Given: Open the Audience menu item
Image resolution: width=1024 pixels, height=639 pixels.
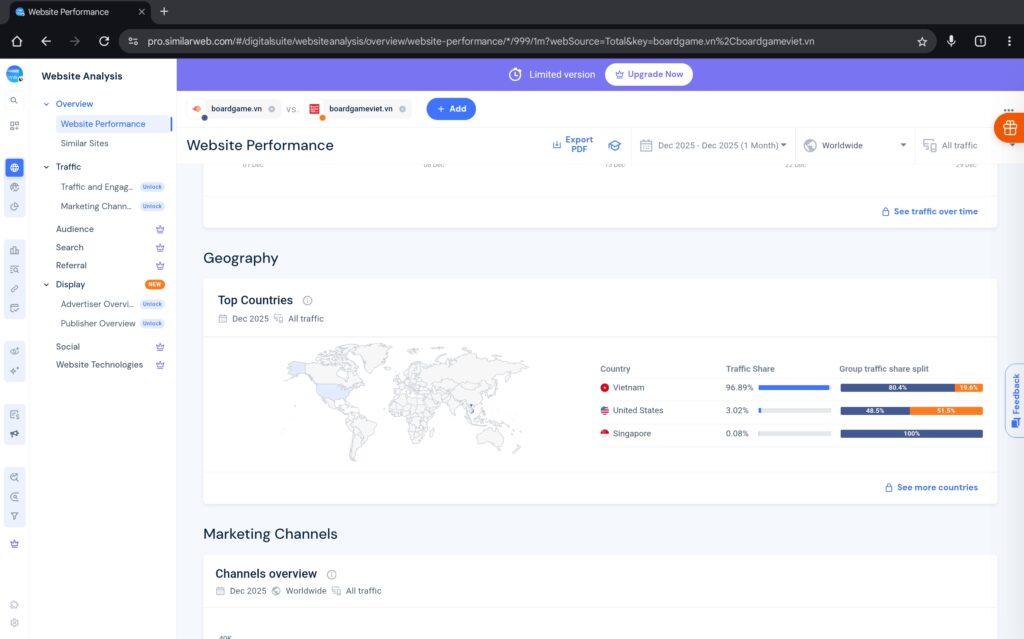Looking at the screenshot, I should pos(75,229).
